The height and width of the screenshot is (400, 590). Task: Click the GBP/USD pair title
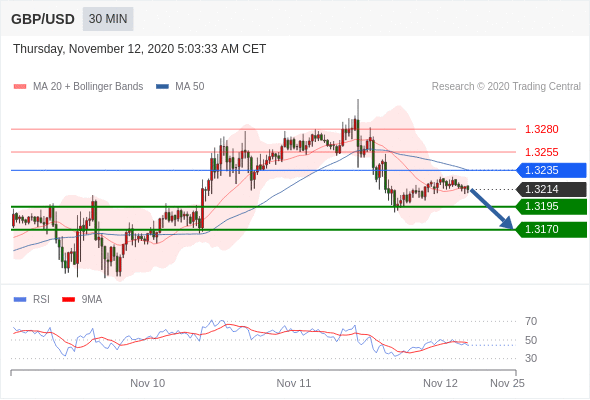(43, 19)
